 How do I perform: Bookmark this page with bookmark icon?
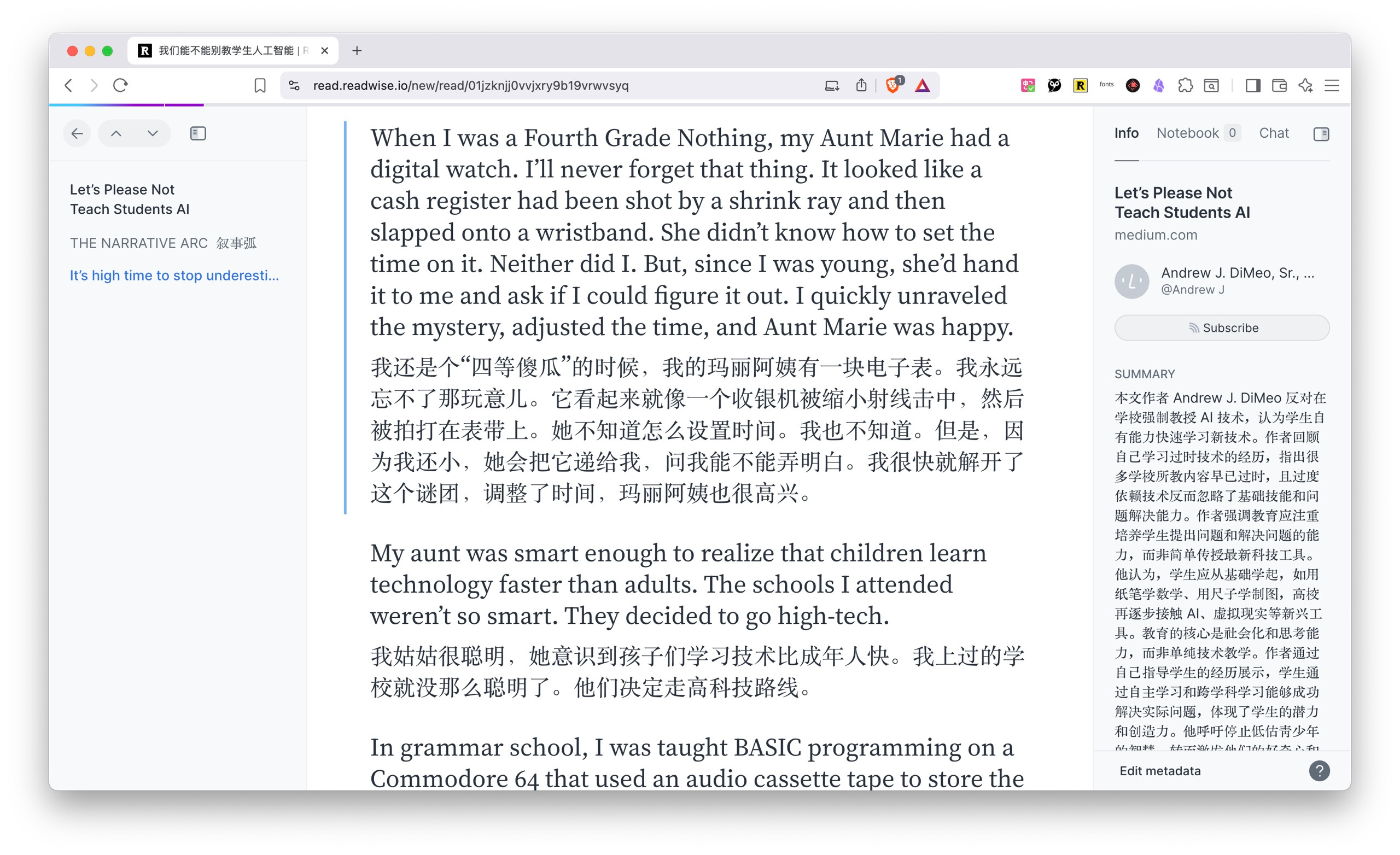260,85
